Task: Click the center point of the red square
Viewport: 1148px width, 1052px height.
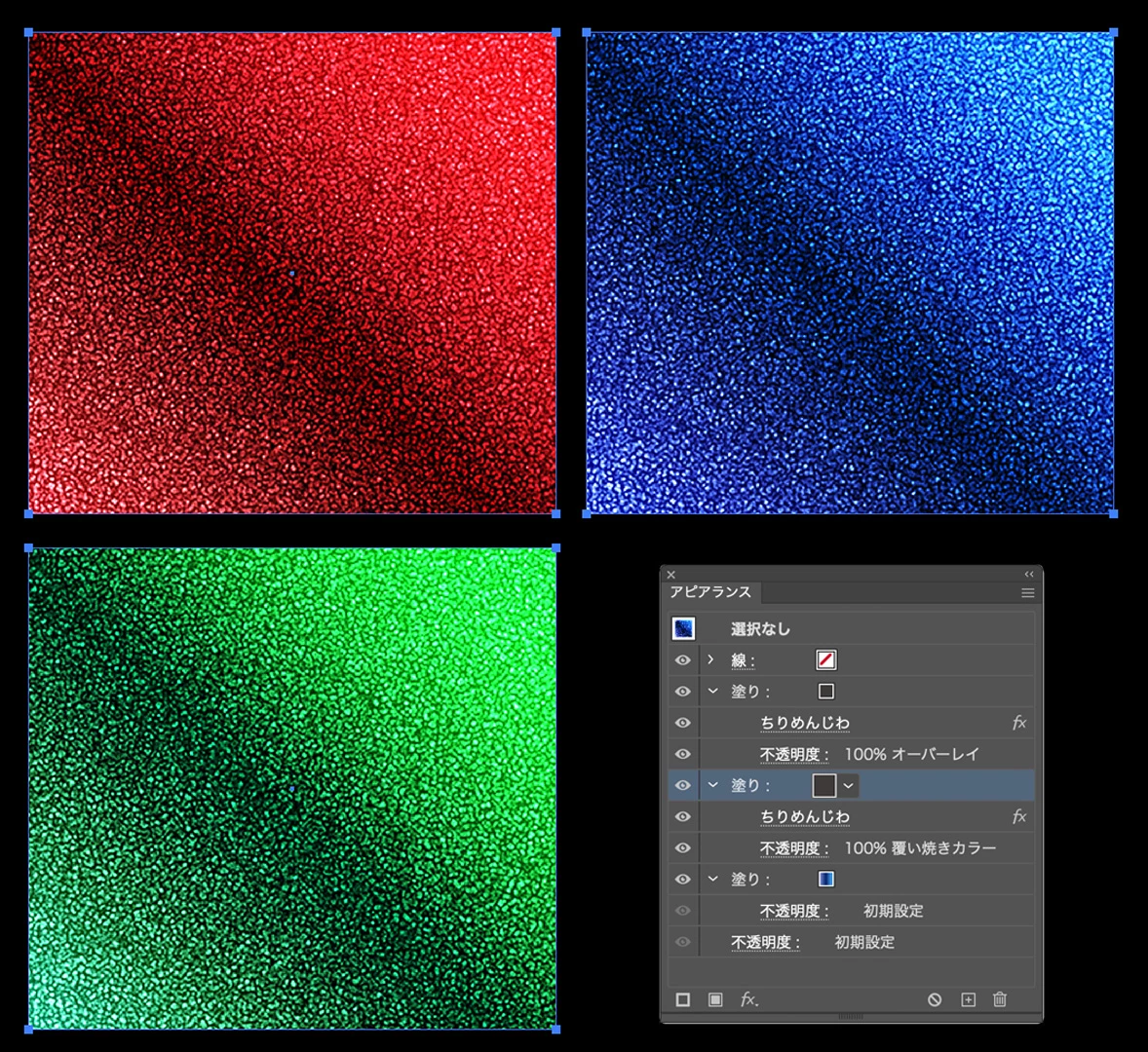Action: click(292, 274)
